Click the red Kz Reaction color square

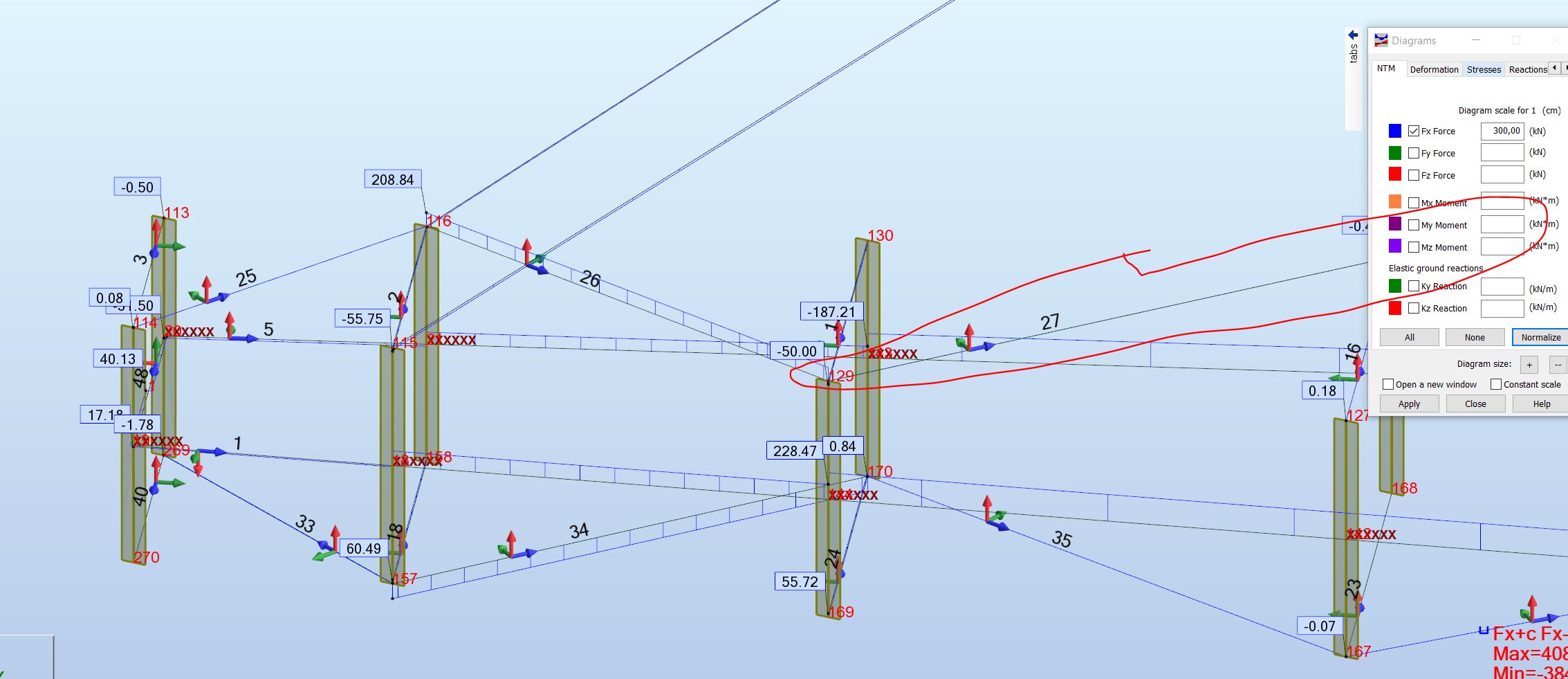point(1396,308)
